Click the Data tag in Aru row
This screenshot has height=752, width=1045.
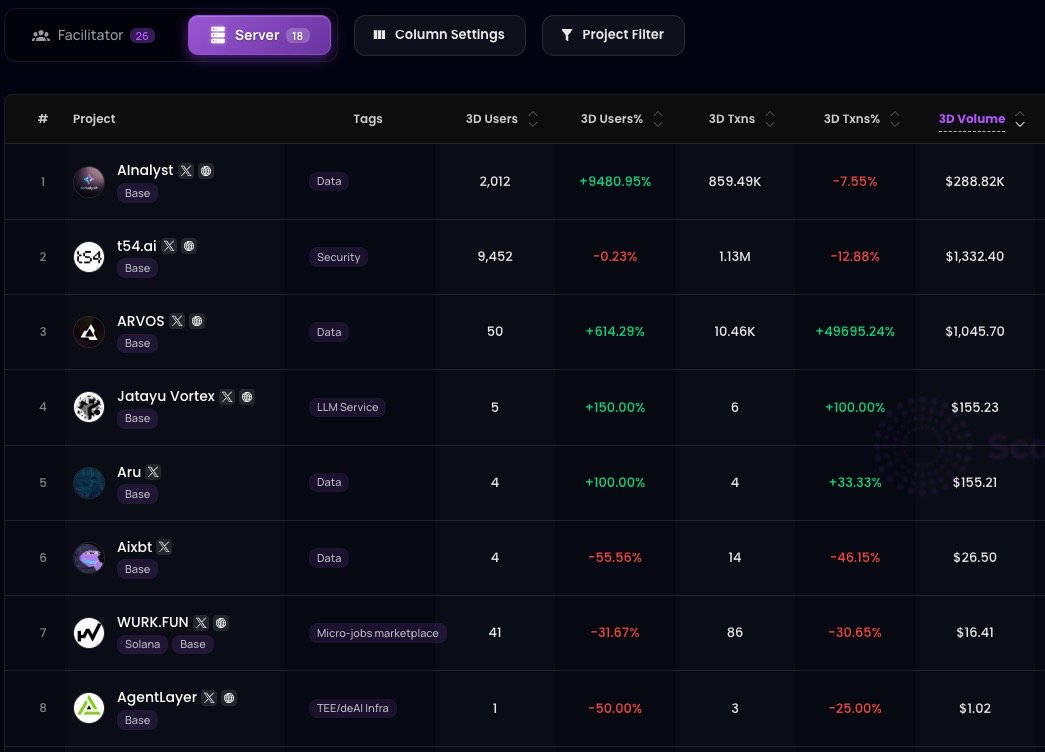coord(329,482)
